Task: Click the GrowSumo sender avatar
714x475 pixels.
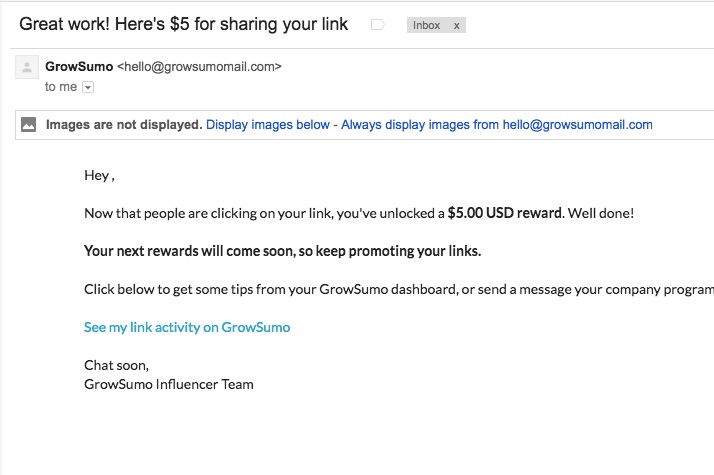Action: coord(27,67)
